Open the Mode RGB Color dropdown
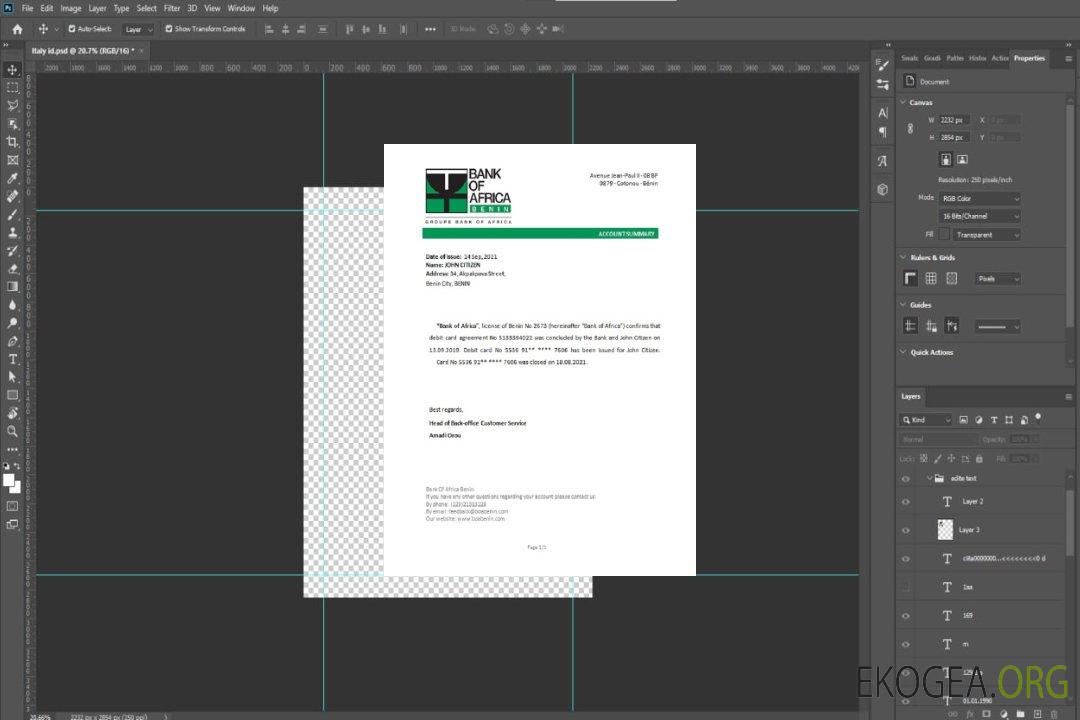The image size is (1080, 720). [979, 198]
